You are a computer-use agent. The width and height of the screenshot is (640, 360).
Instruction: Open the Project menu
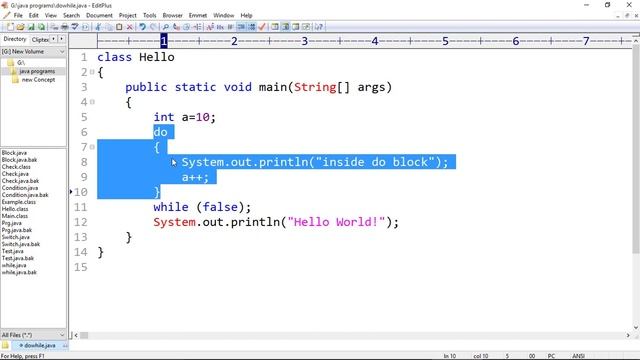127,16
